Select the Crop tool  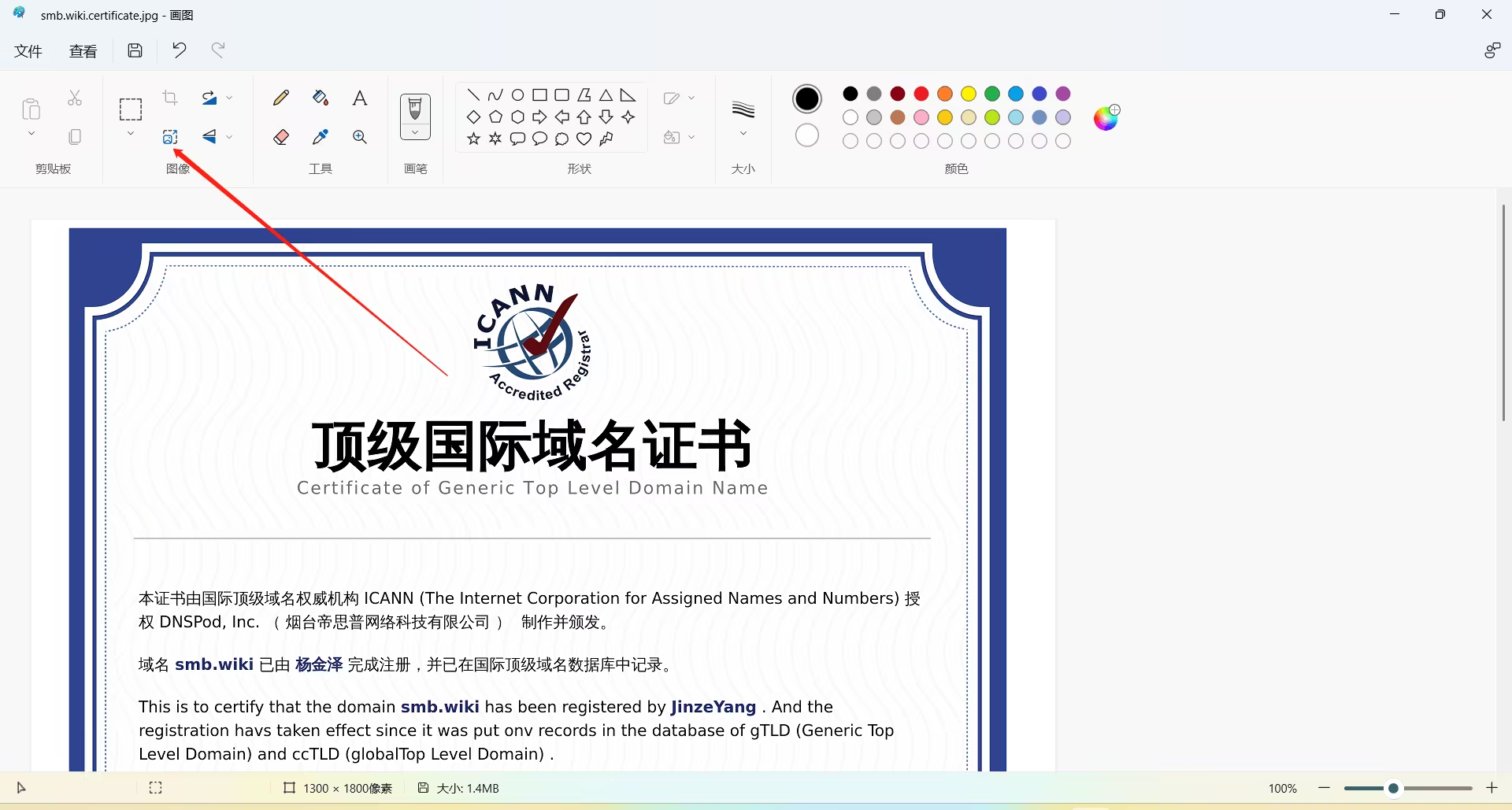(x=170, y=97)
